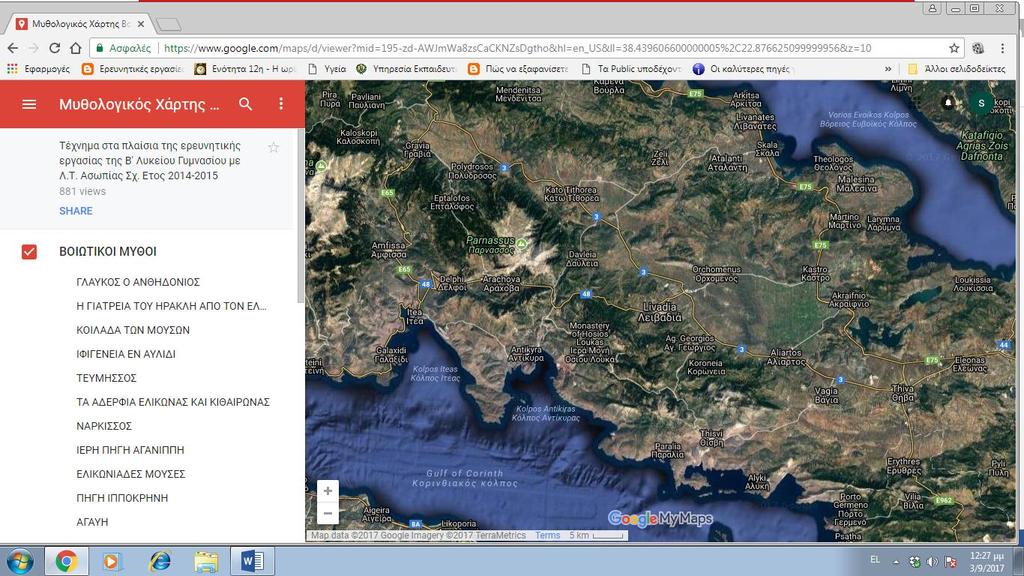Select ΤΑ ΑΔΕΡΦΙΑ ΕΛΙΚΩΝΑΣ ΚΑΙ ΚΙΘΑΙΡΩΝΑΣ entry
This screenshot has width=1024, height=576.
tap(173, 402)
